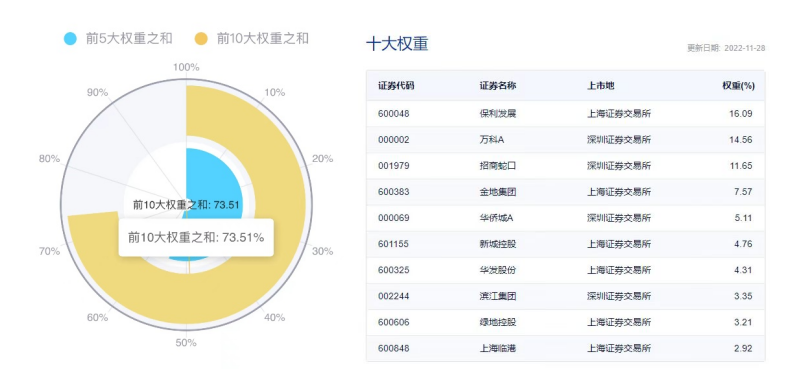Click the 滨江集团 security name
Viewport: 805px width, 385px height.
497,296
